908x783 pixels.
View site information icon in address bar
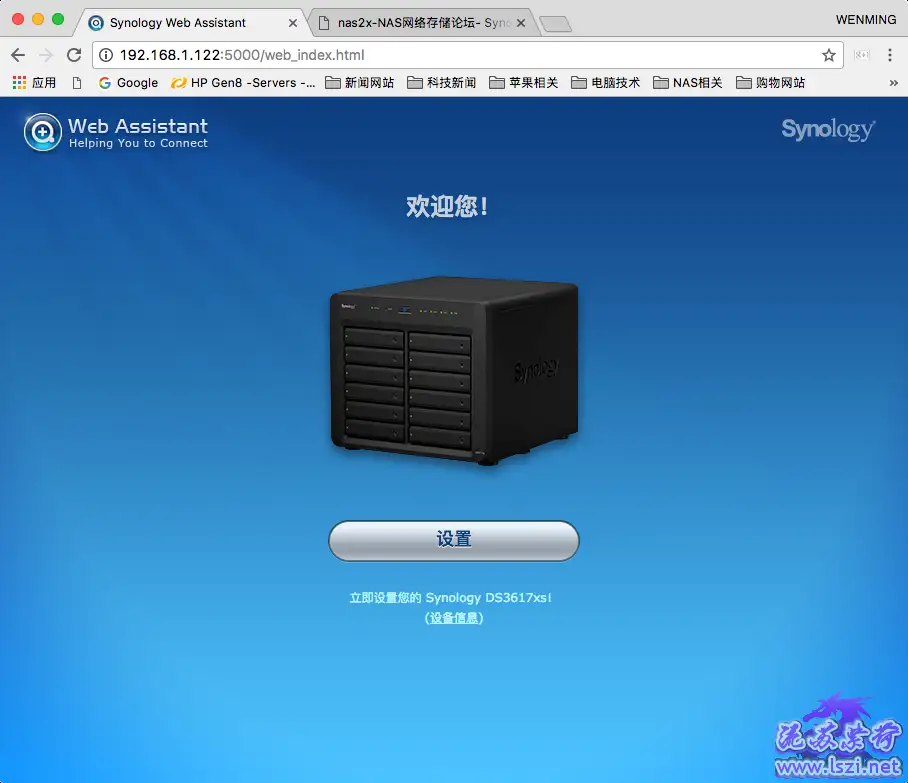[105, 55]
